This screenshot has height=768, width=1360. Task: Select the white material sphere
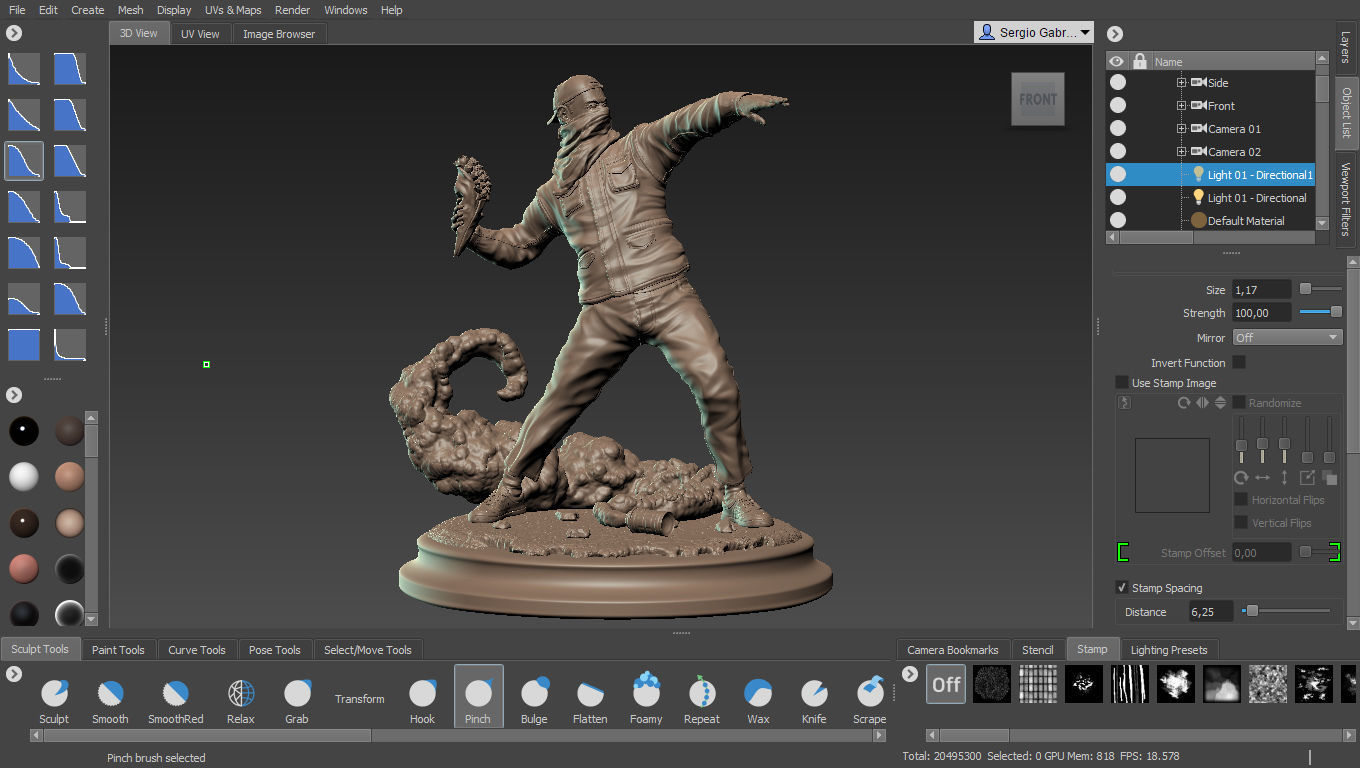[x=24, y=477]
